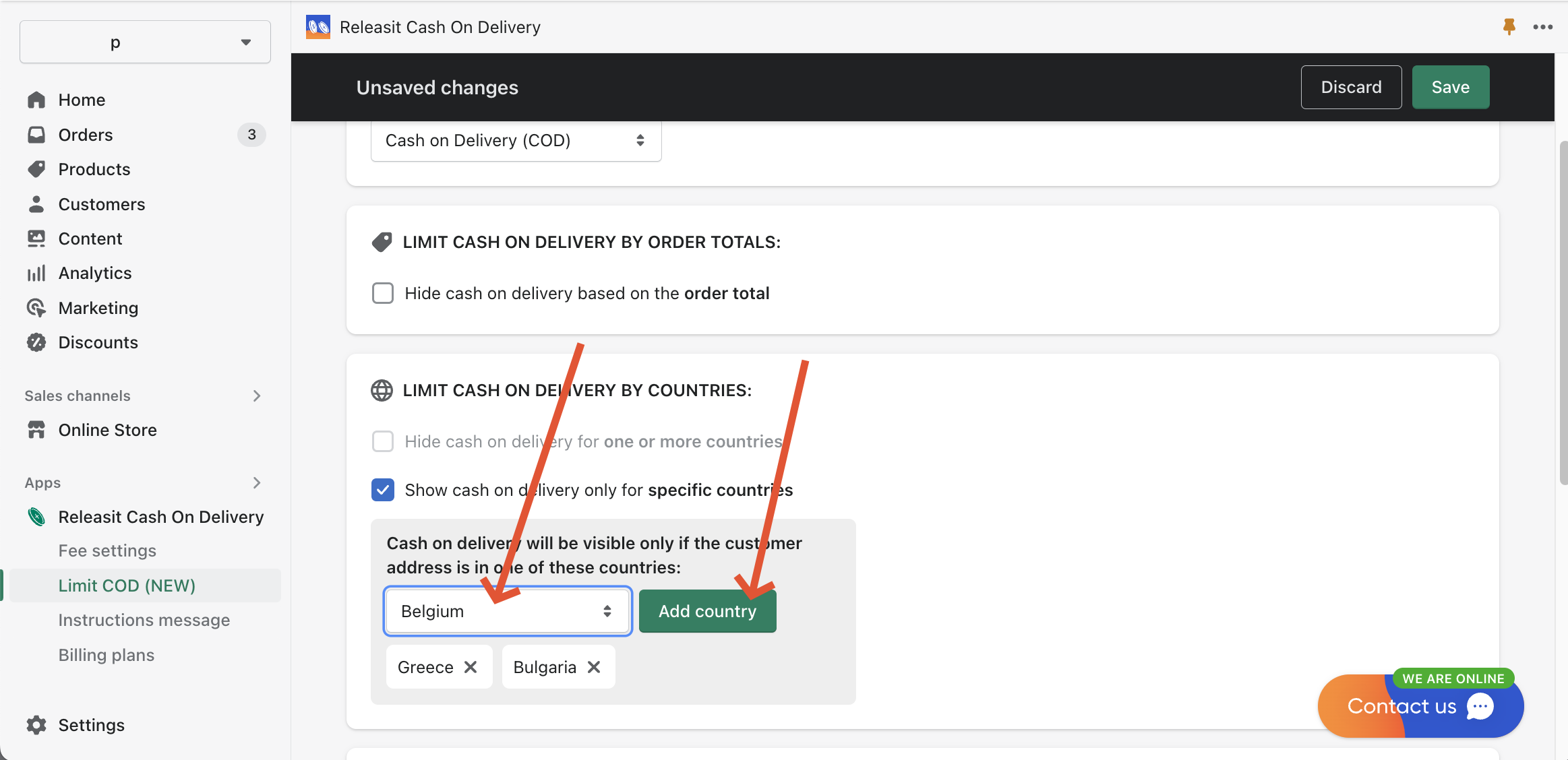
Task: Uncheck show cash on delivery for specific countries
Action: [x=382, y=490]
